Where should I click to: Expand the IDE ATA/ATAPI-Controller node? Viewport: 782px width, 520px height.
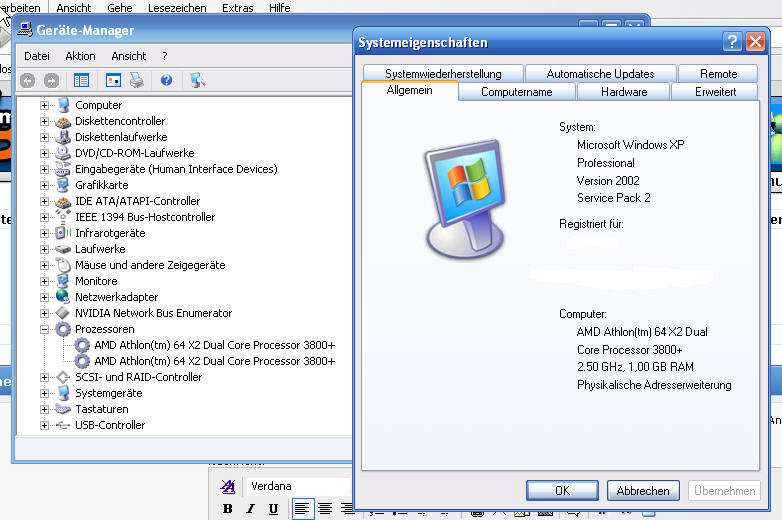coord(44,201)
